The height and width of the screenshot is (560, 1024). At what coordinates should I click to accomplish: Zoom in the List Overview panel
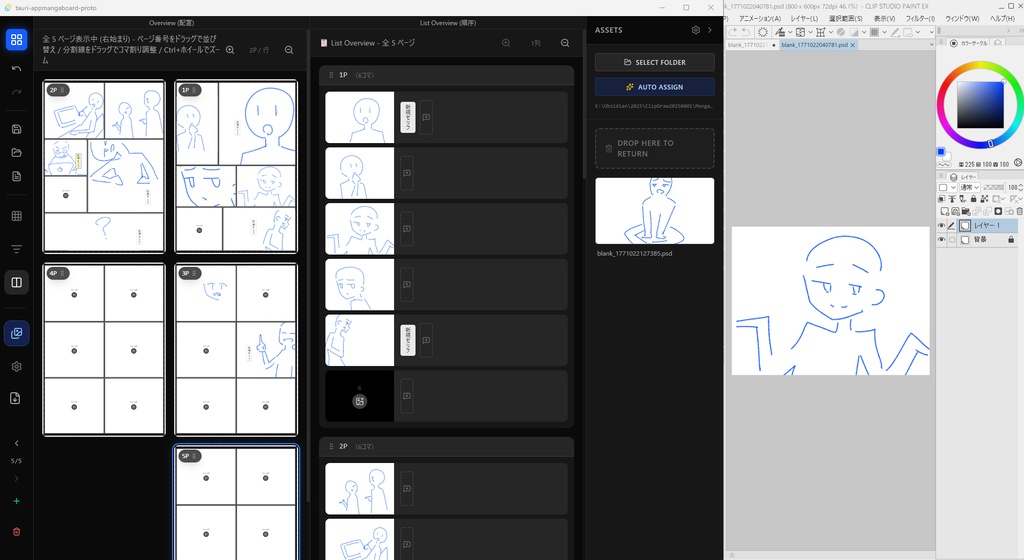click(x=506, y=43)
